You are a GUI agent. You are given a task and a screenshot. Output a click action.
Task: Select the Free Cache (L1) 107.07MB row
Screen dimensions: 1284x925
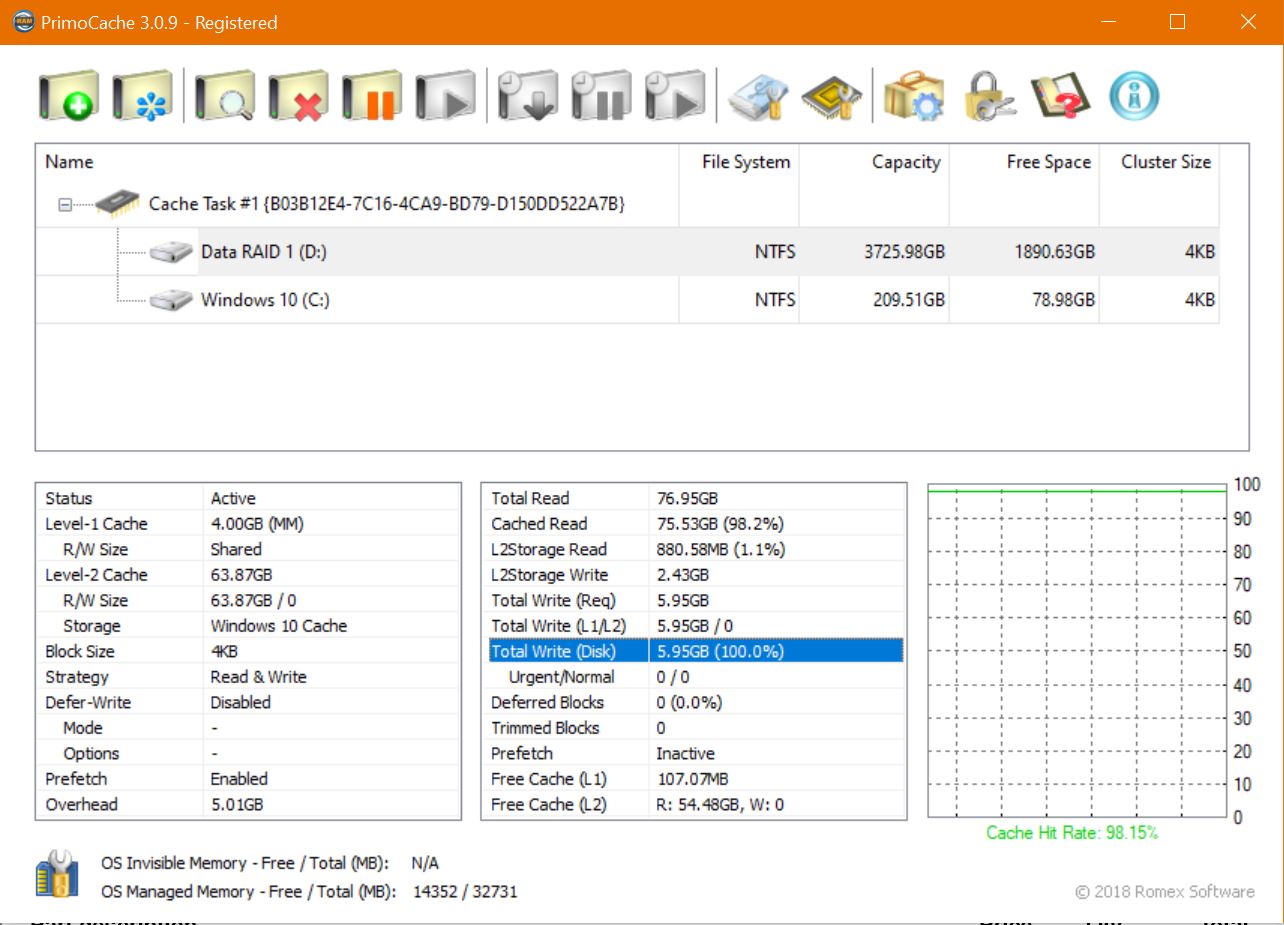[695, 779]
